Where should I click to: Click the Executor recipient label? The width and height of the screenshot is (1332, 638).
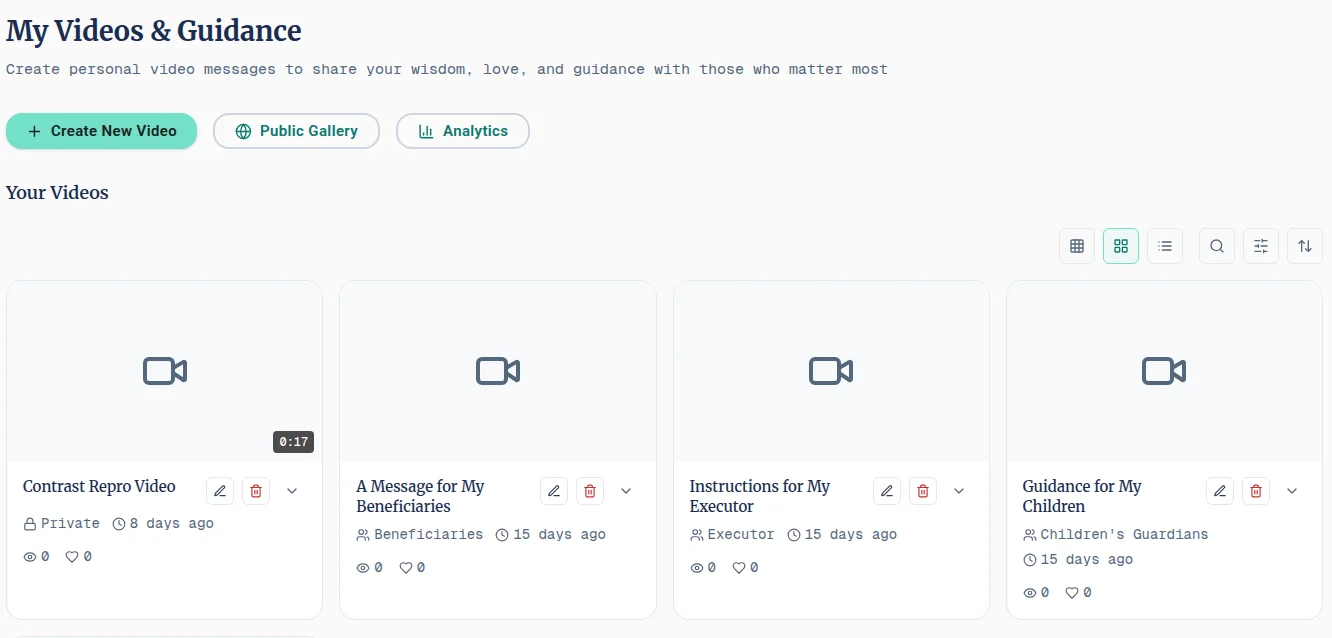733,535
